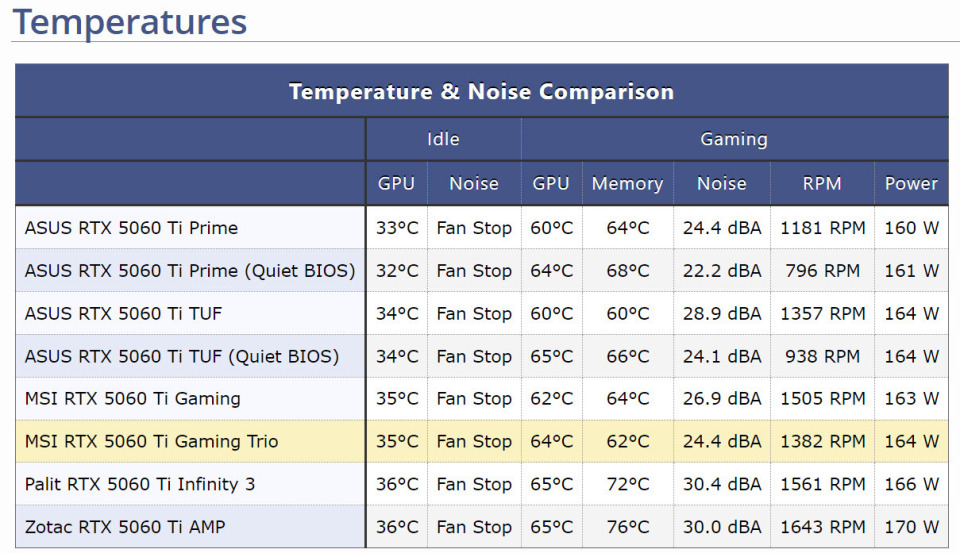Select the ASUS RTX 5060 Ti Prime row
960x553 pixels.
tap(482, 227)
